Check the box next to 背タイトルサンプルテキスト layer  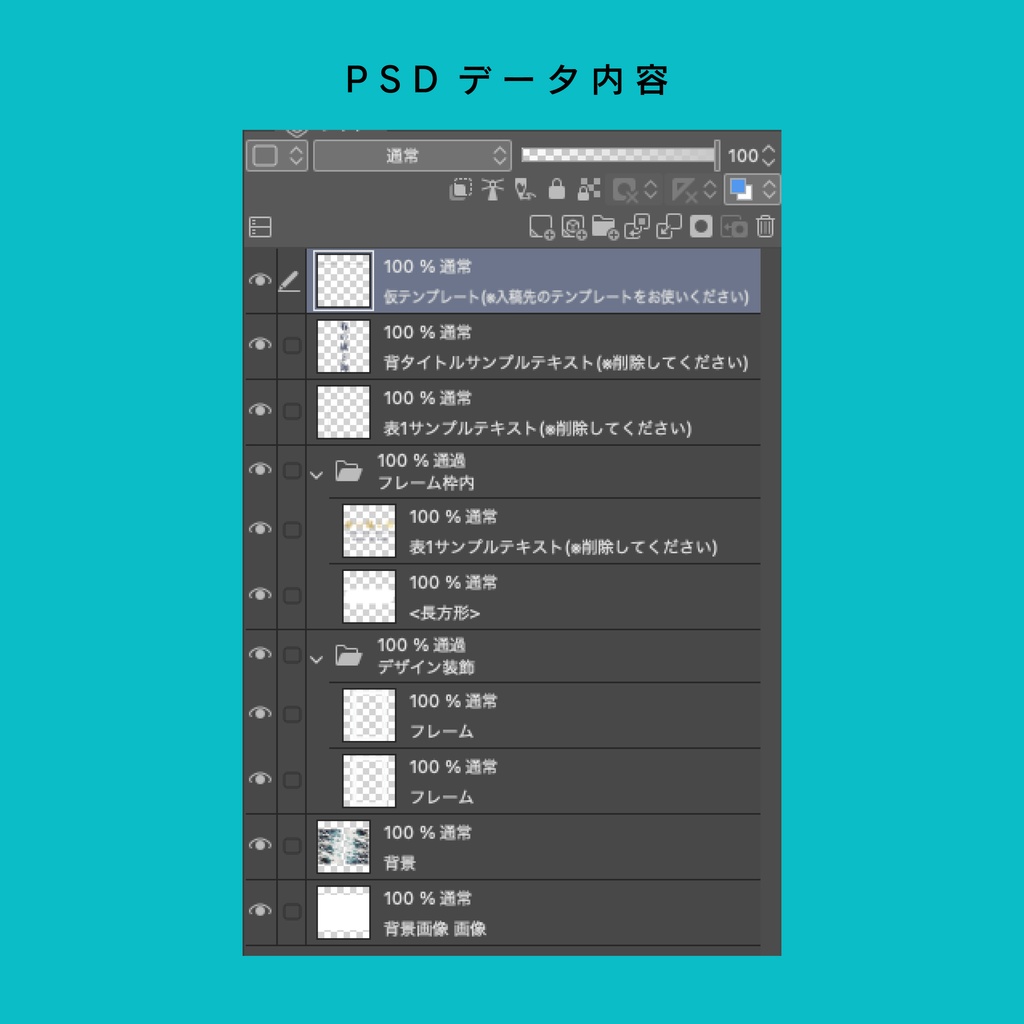click(x=292, y=345)
